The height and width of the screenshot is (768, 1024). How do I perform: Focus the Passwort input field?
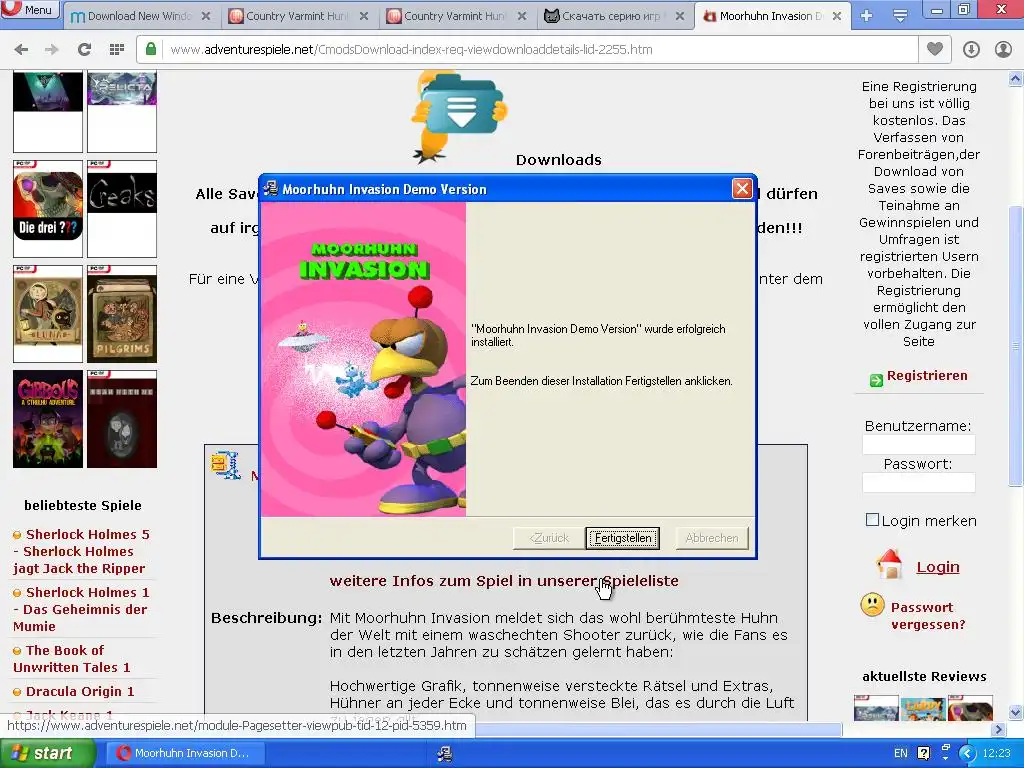[918, 483]
